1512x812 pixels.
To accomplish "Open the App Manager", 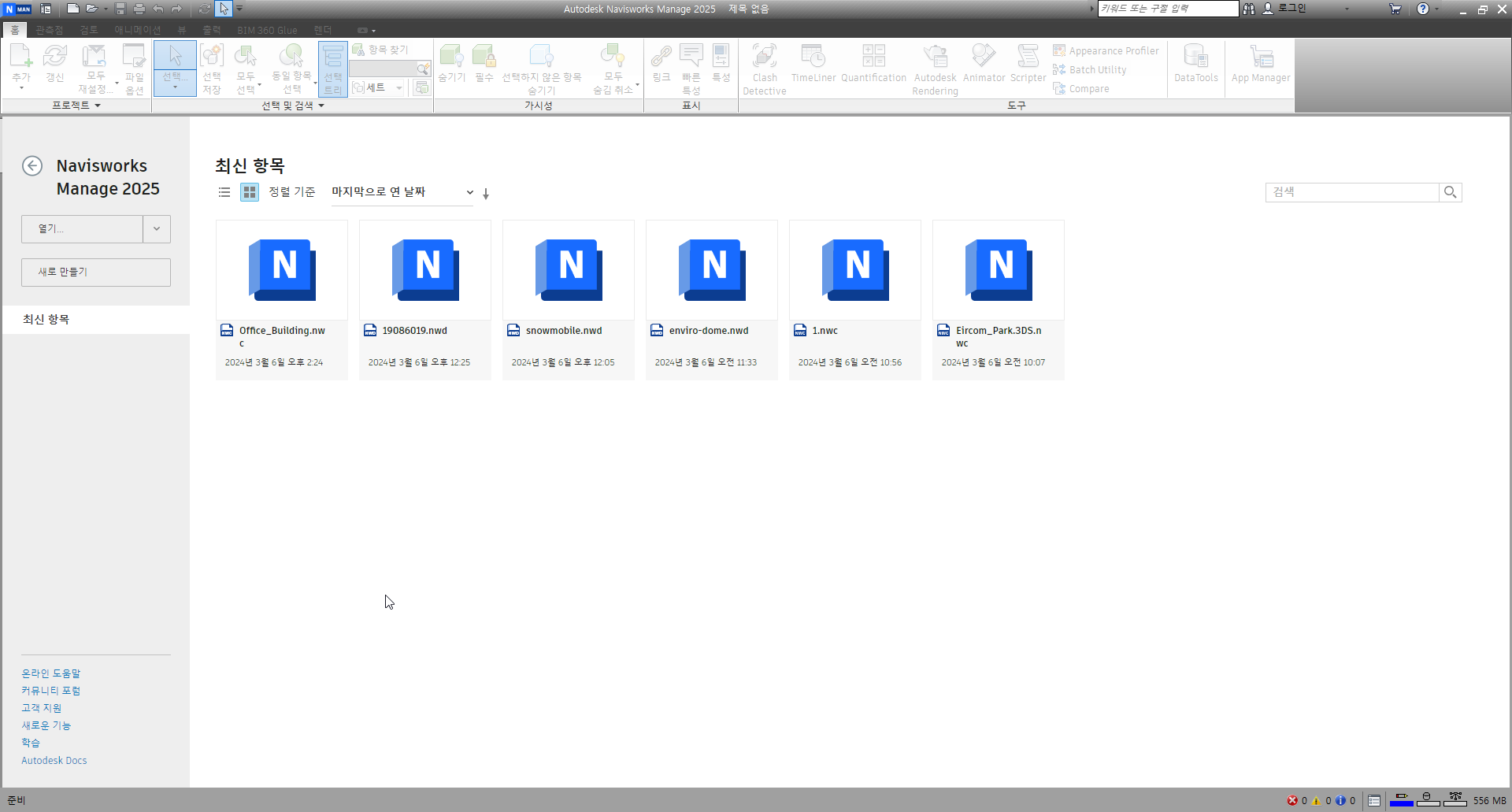I will (1261, 63).
